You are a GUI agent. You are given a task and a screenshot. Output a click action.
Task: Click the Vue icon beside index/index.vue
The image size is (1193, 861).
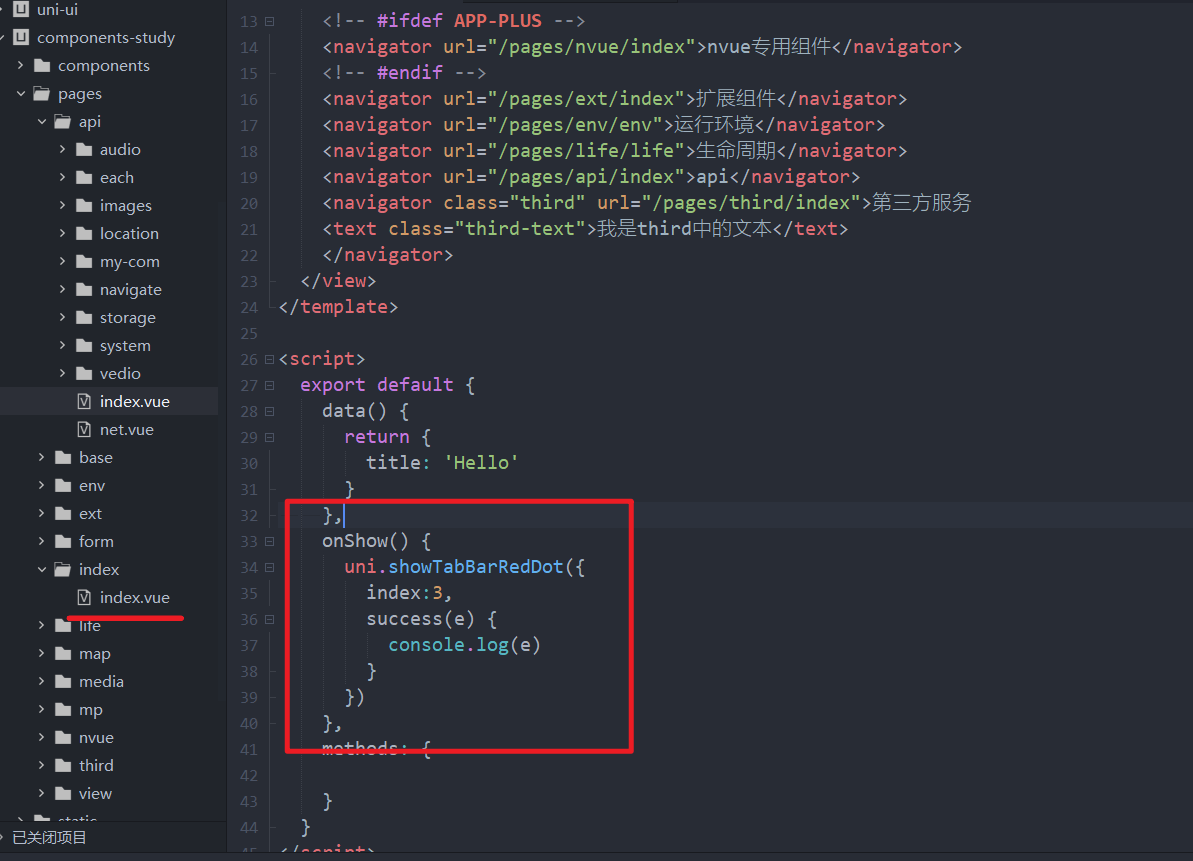[x=84, y=598]
